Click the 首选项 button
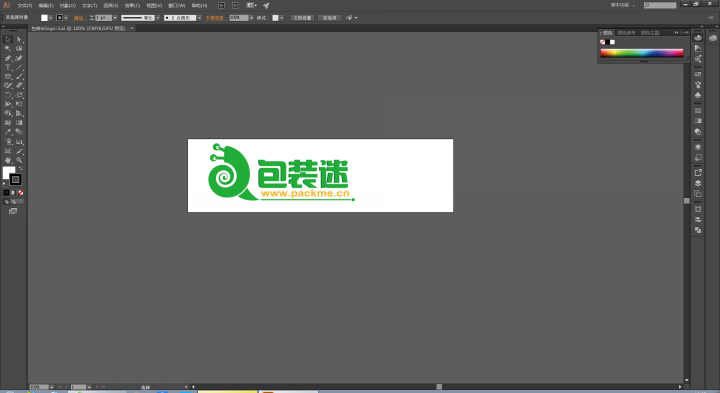720x393 pixels. tap(329, 18)
